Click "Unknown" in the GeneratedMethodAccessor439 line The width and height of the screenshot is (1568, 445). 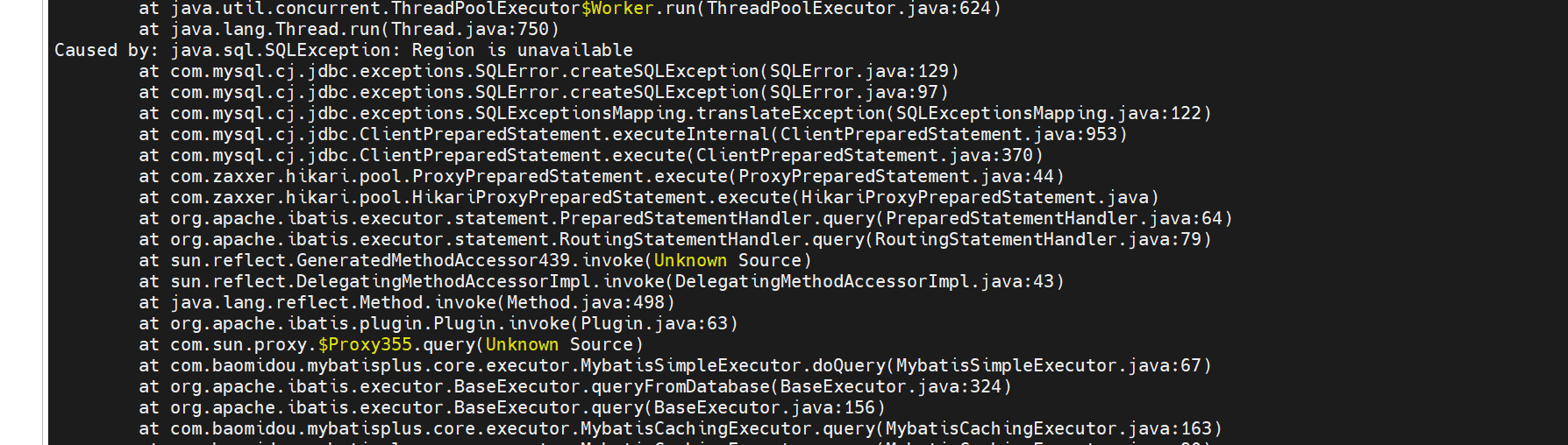point(690,260)
